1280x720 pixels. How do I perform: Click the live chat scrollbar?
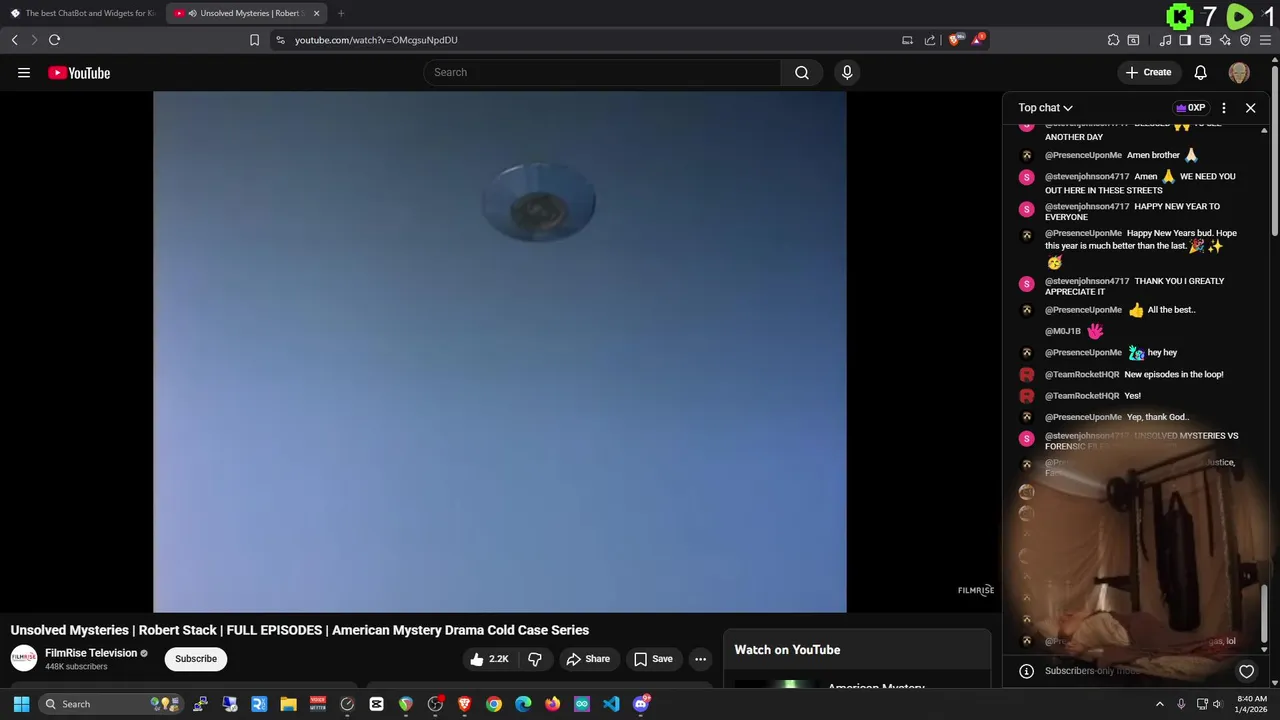1265,613
